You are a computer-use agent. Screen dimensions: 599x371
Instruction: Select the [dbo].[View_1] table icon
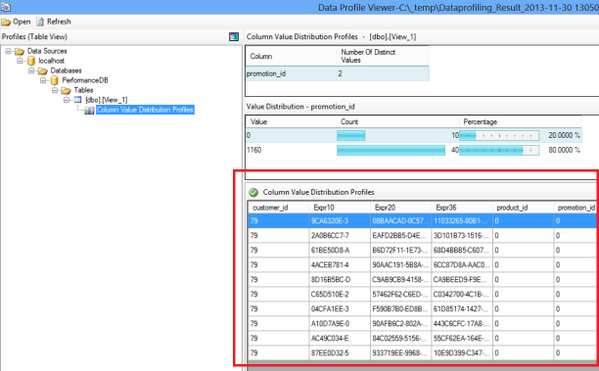[x=78, y=100]
